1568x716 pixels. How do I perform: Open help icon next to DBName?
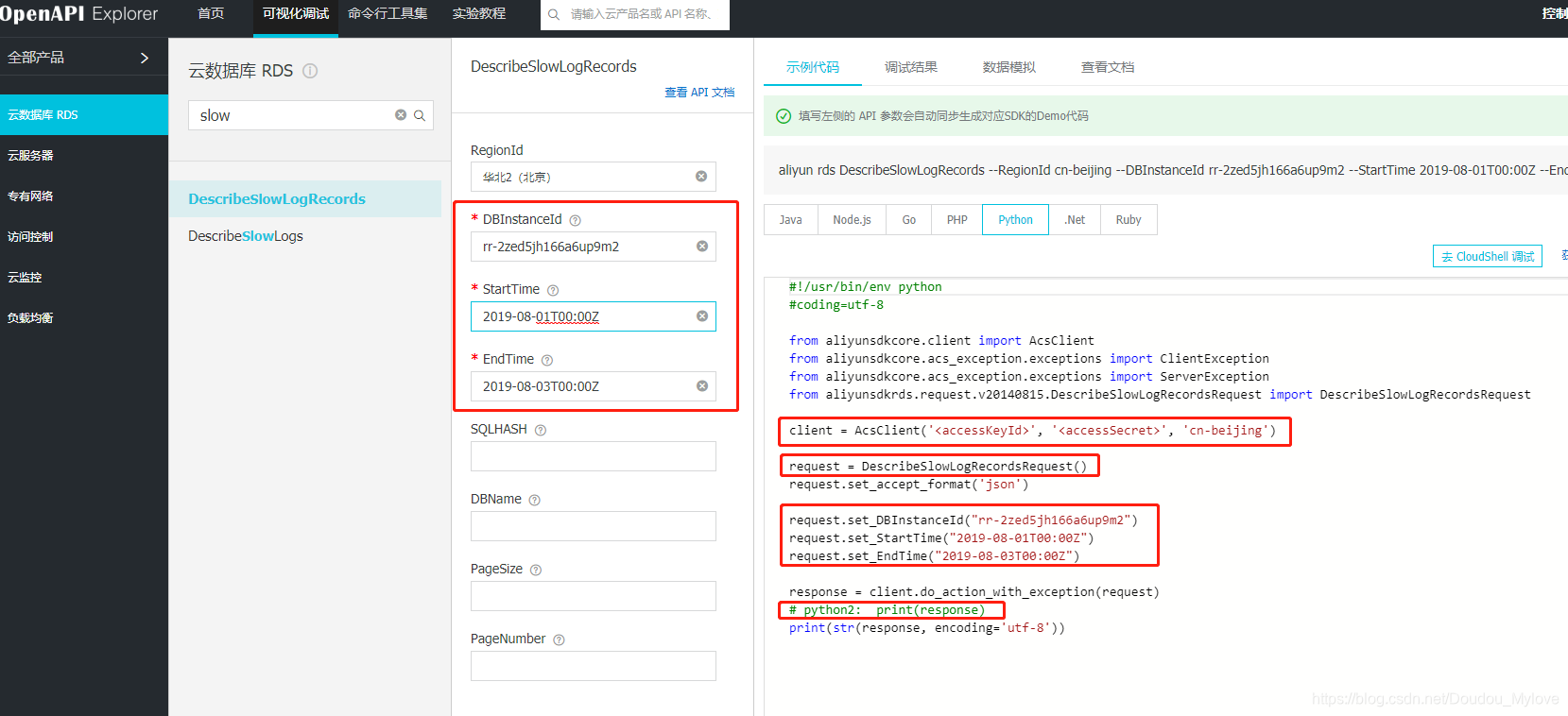(534, 500)
